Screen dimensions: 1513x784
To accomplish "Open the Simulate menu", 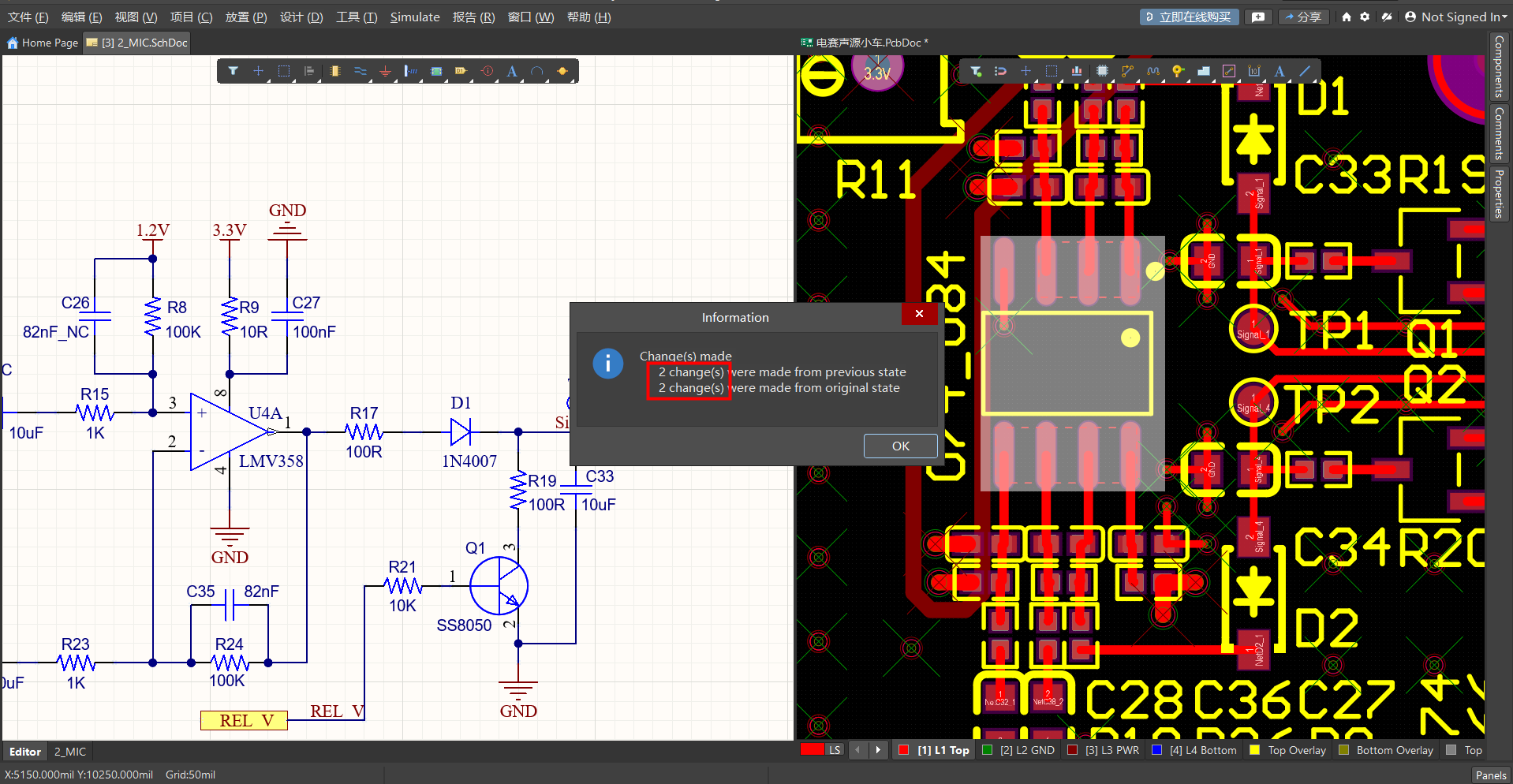I will [x=415, y=17].
